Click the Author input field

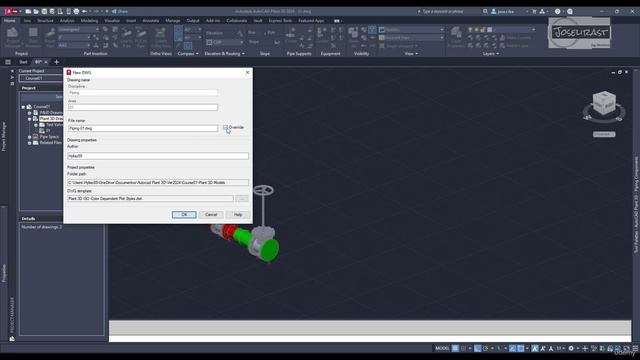pos(158,156)
